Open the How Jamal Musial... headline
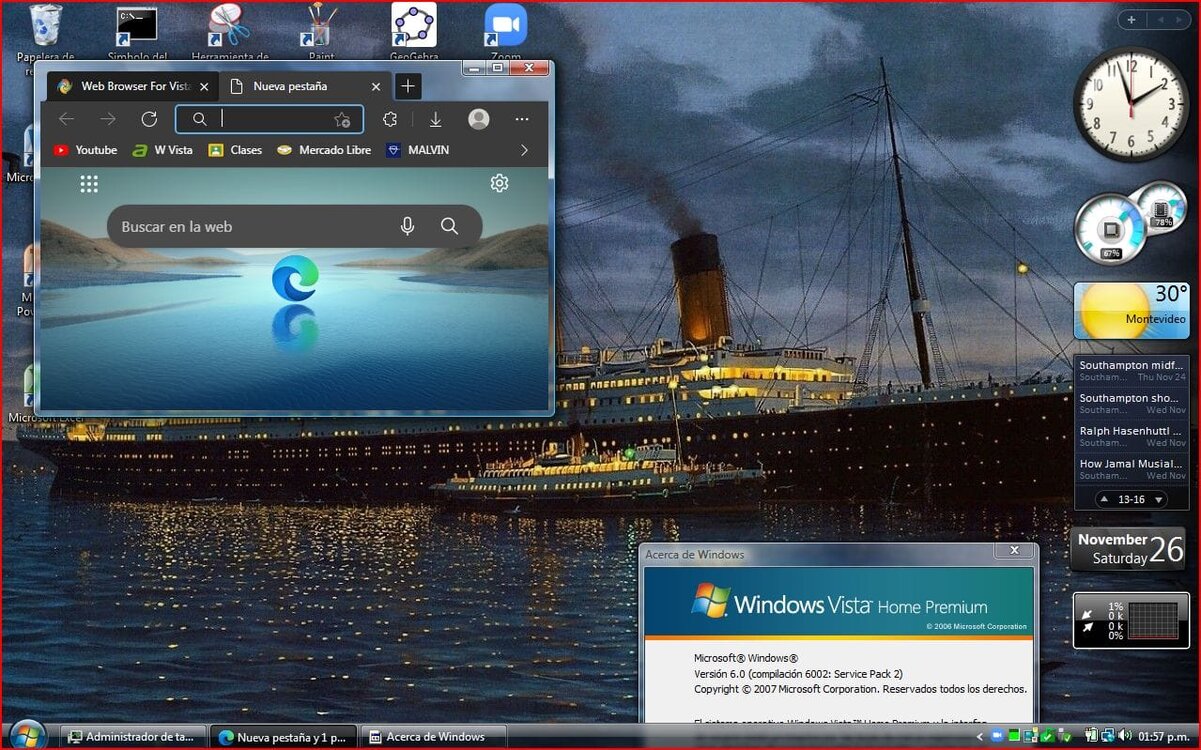1201x750 pixels. click(1131, 469)
